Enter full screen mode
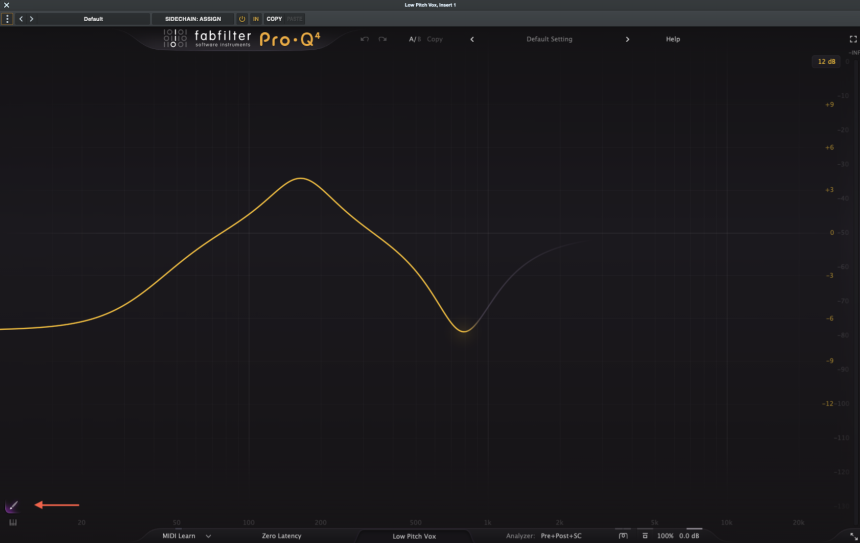Screen dimensions: 860x543 [x=853, y=39]
